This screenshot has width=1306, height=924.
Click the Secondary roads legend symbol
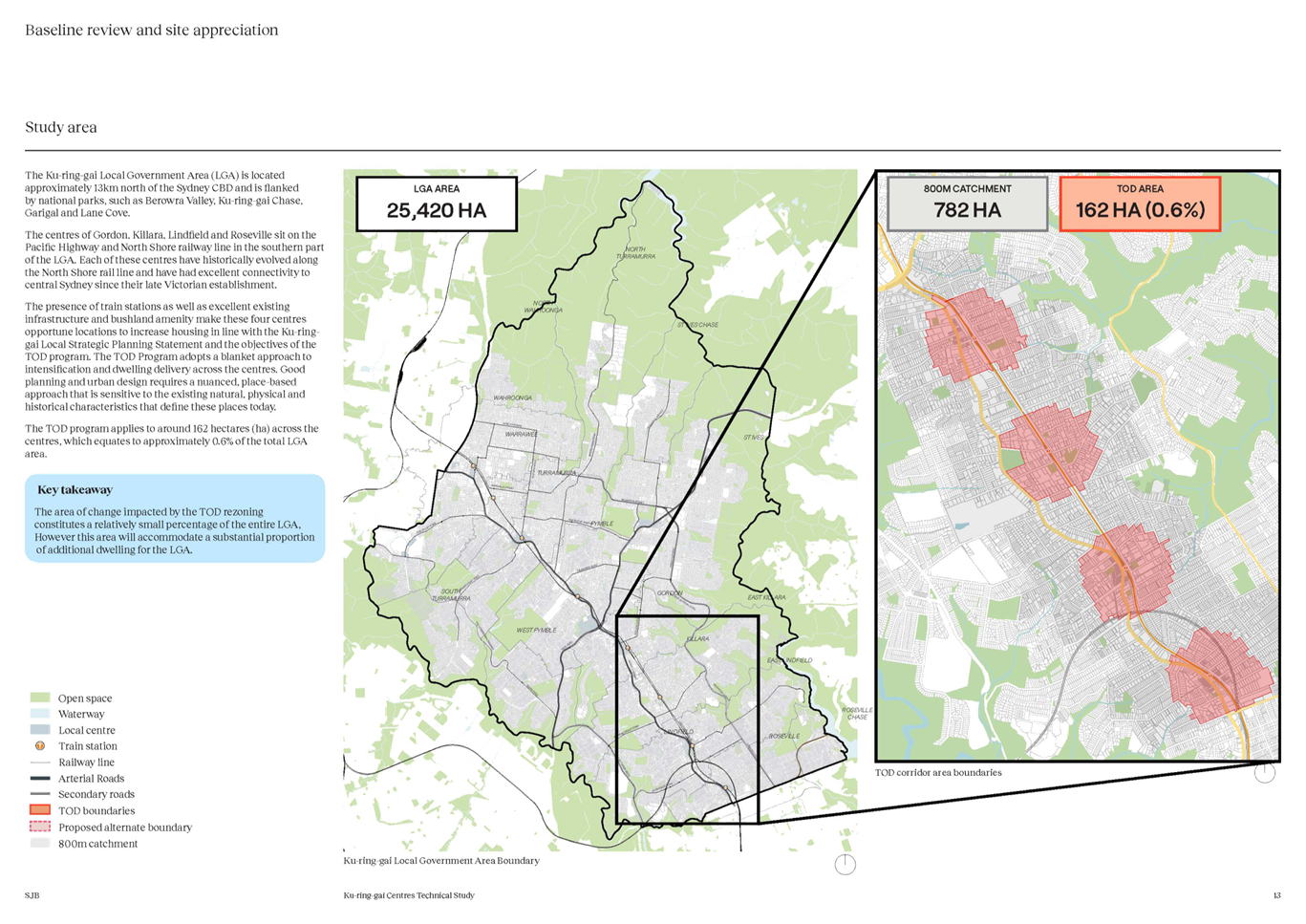pyautogui.click(x=40, y=794)
